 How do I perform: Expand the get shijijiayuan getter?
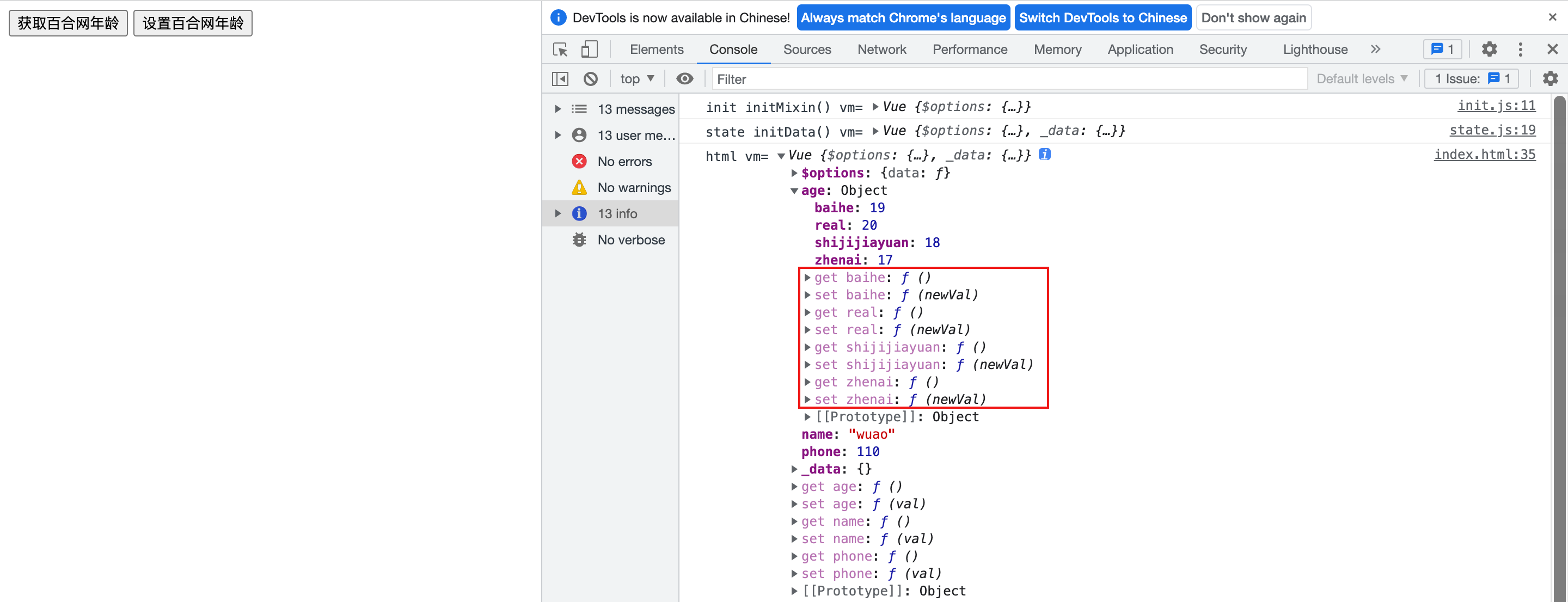point(807,348)
